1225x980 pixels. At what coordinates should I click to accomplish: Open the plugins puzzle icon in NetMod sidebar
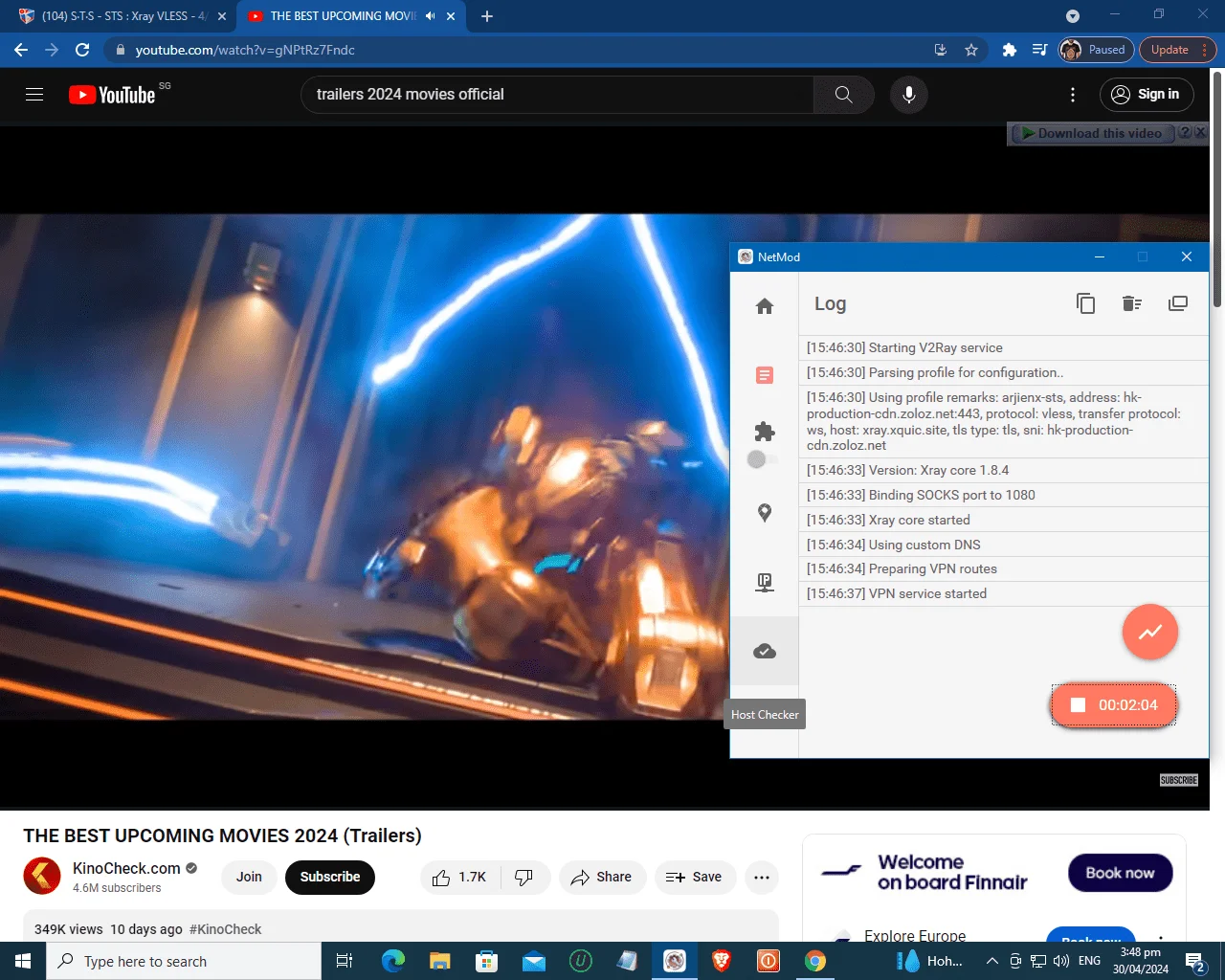[x=765, y=432]
